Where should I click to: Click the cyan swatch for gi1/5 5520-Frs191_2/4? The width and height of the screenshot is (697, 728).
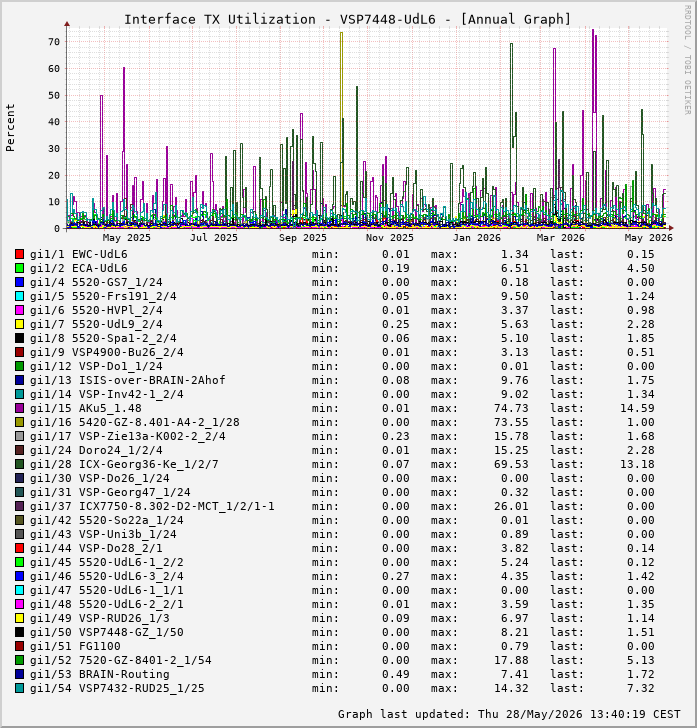tap(19, 296)
